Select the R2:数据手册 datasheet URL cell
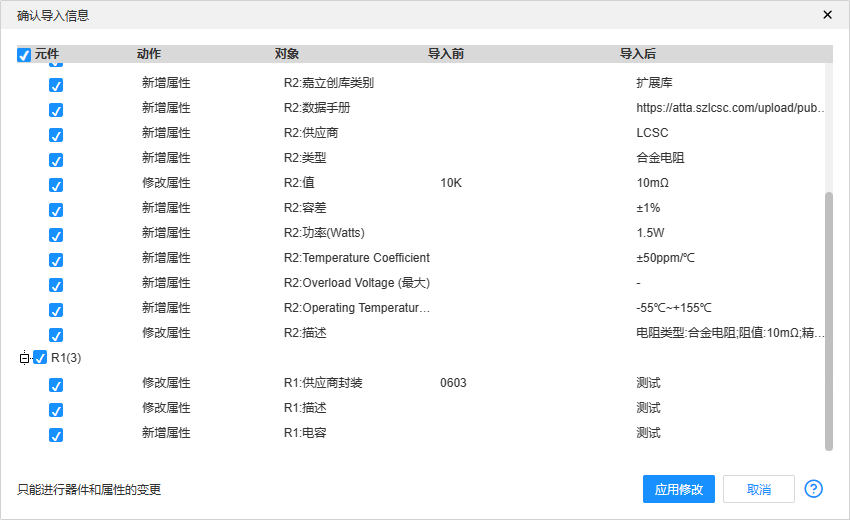850x520 pixels. click(730, 108)
